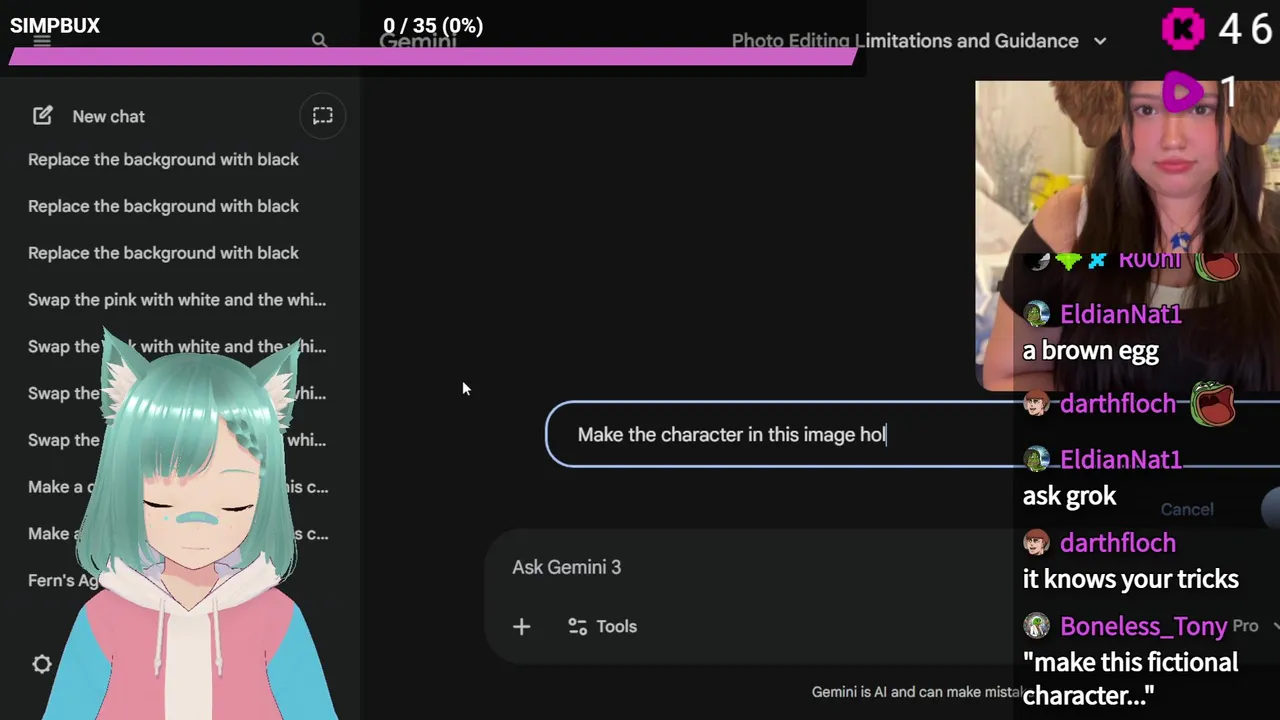This screenshot has width=1280, height=720.
Task: Click username EldianNat1 above a brown egg
Action: (x=1120, y=314)
